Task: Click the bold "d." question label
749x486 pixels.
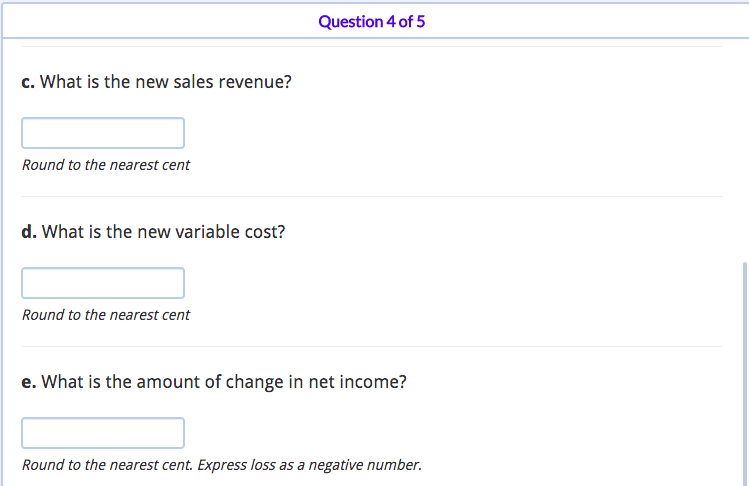Action: tap(29, 232)
